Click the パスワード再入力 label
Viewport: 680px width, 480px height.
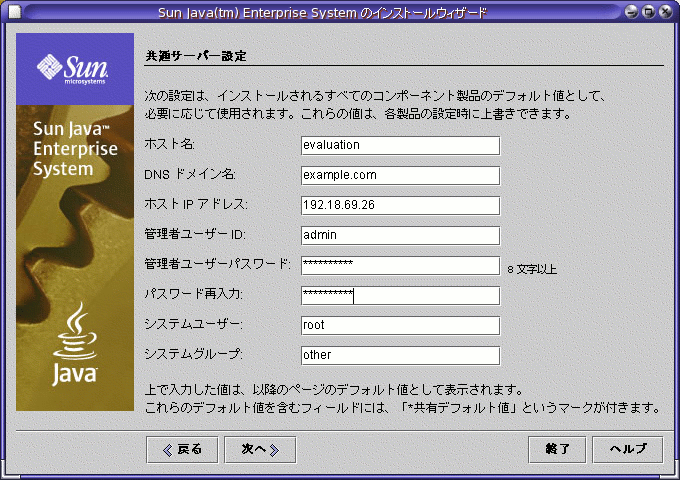tap(193, 294)
